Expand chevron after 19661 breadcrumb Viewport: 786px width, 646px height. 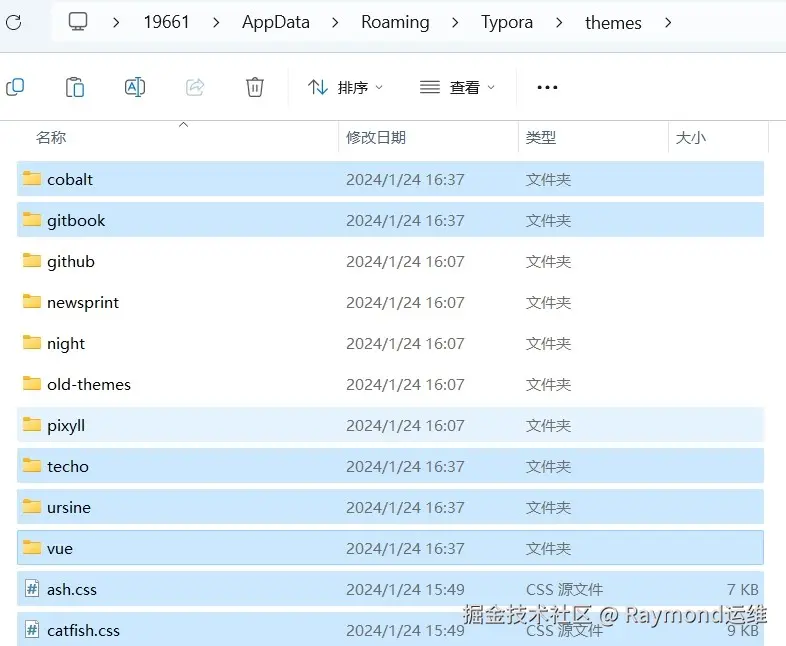216,23
